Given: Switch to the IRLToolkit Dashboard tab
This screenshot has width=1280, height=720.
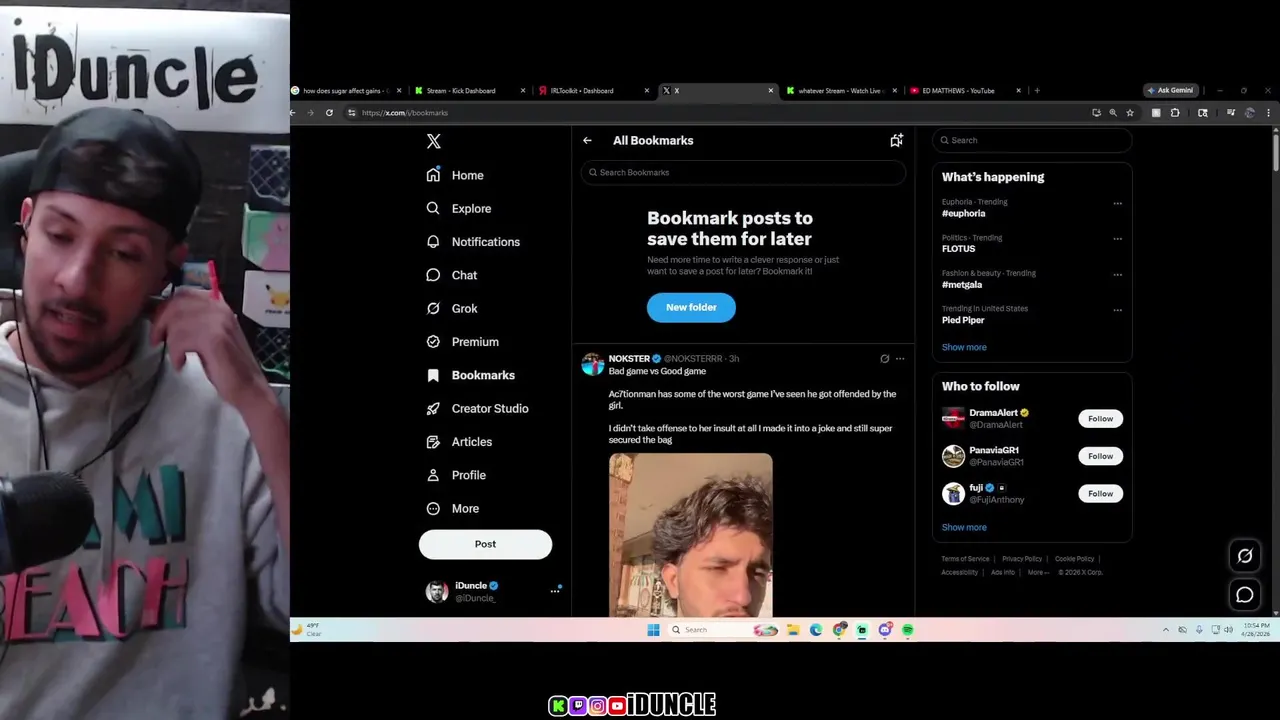Looking at the screenshot, I should [594, 91].
